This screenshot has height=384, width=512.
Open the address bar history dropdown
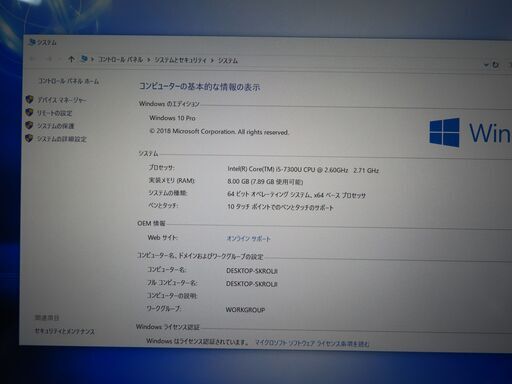[486, 65]
